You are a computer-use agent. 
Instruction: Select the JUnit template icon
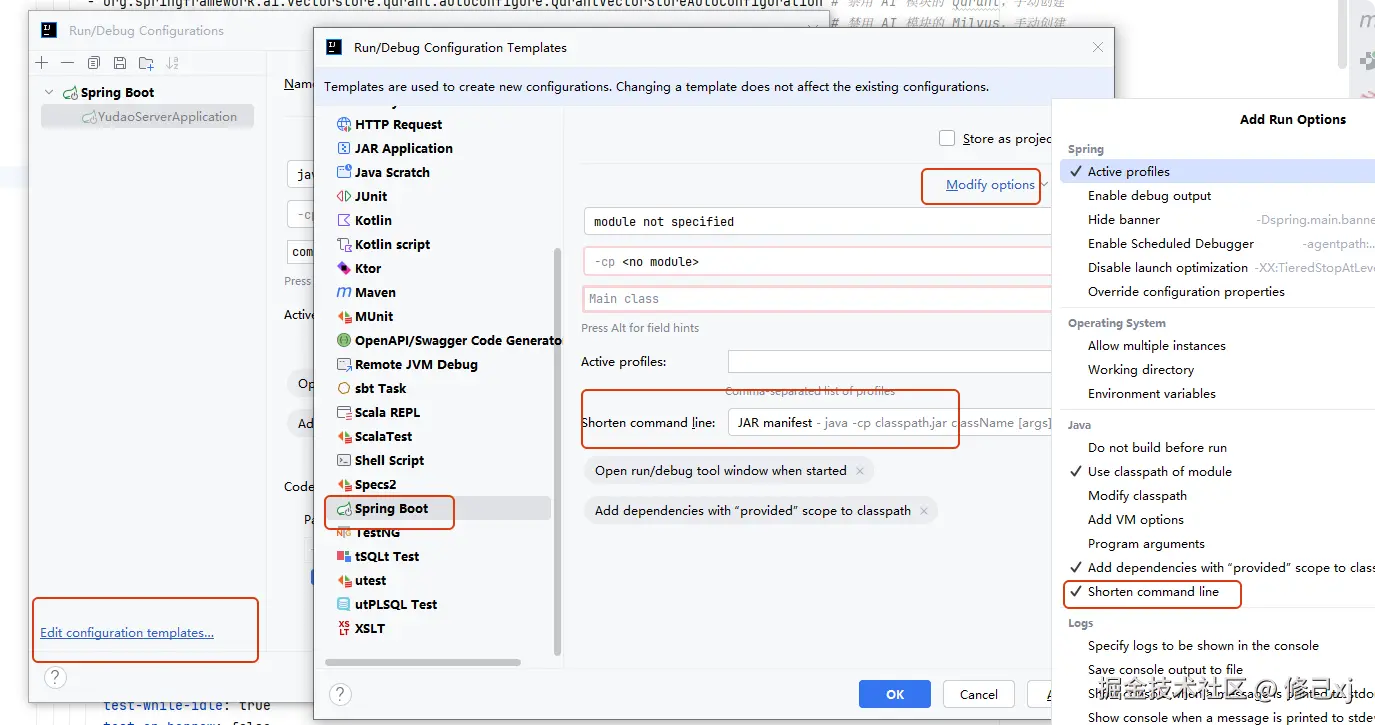tap(344, 197)
